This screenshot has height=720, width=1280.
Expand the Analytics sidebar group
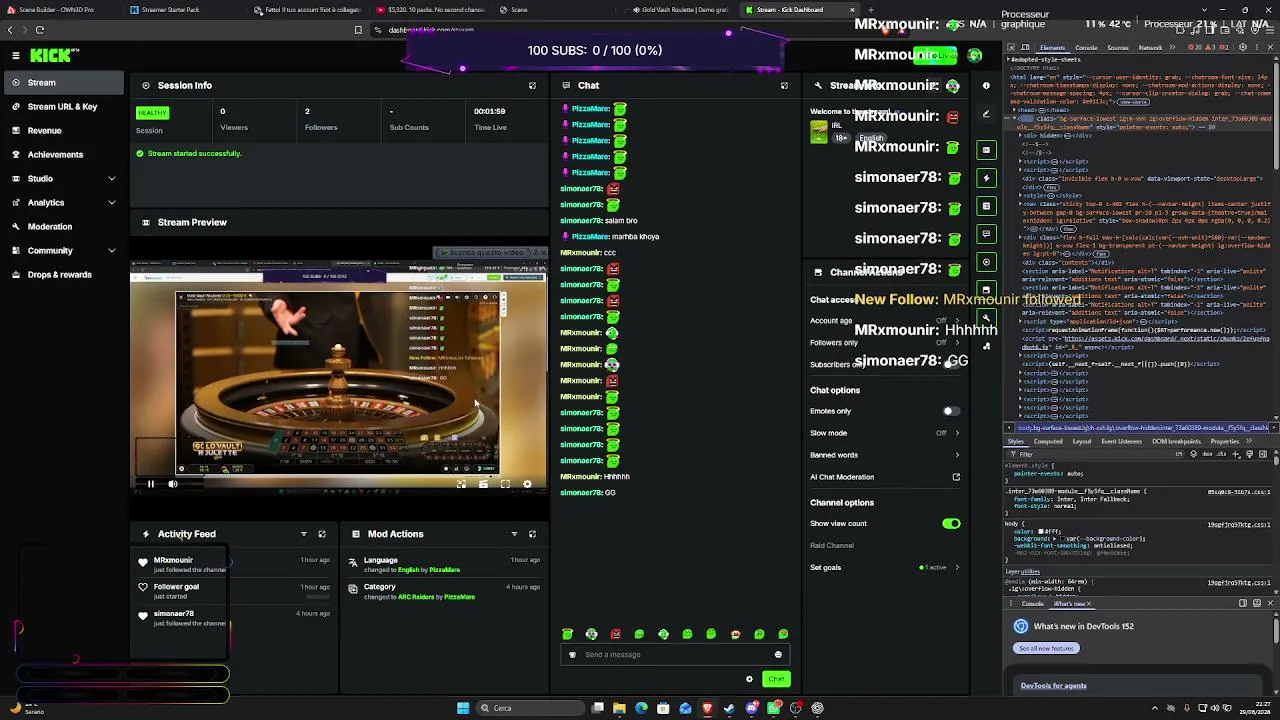point(62,203)
